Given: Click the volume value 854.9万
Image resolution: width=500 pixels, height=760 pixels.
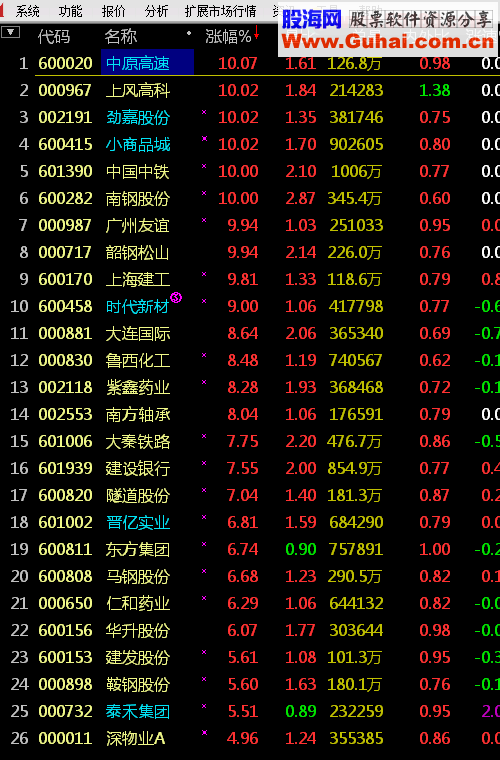Looking at the screenshot, I should point(354,468).
